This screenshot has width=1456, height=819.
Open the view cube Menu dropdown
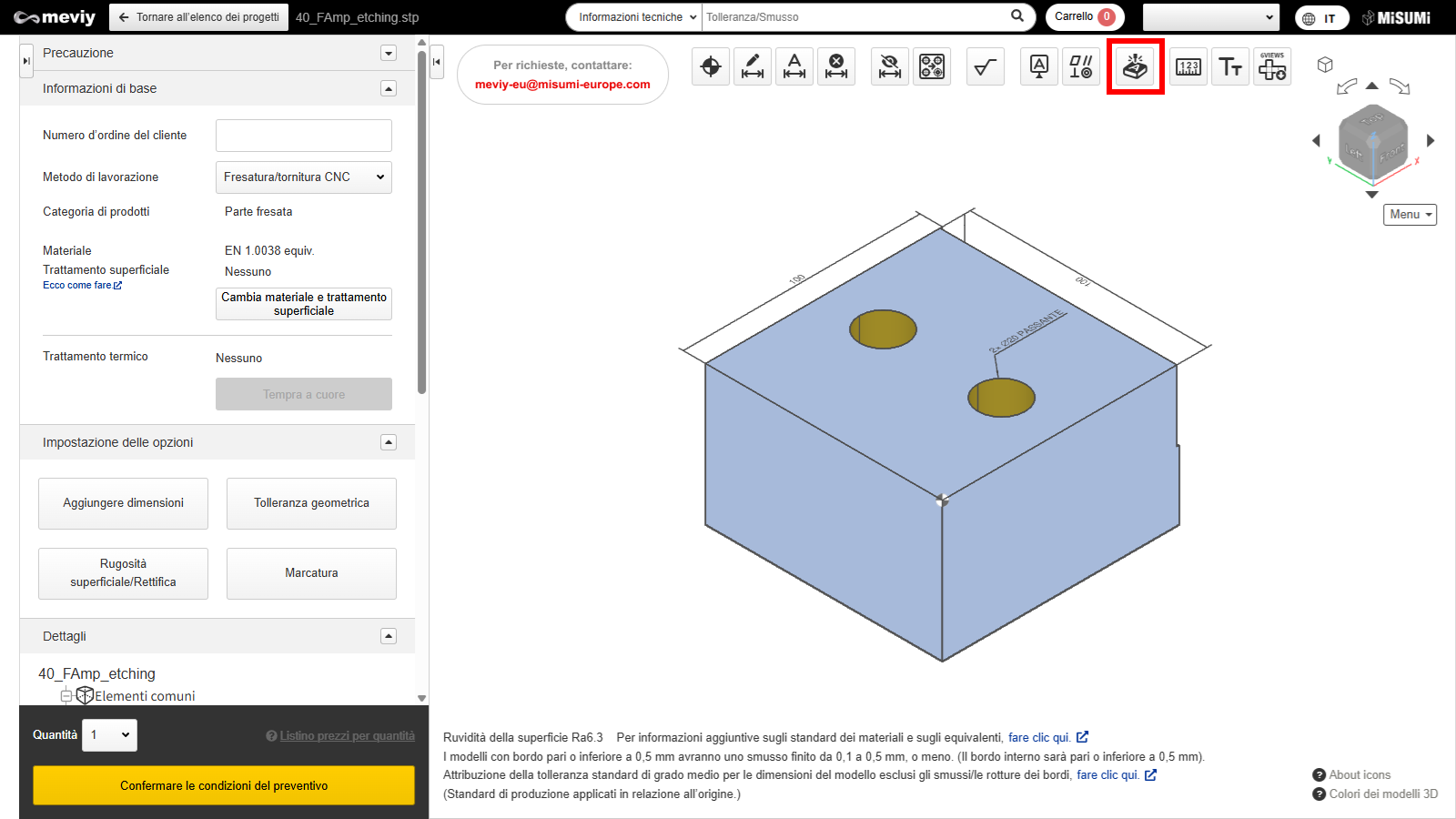[1410, 215]
